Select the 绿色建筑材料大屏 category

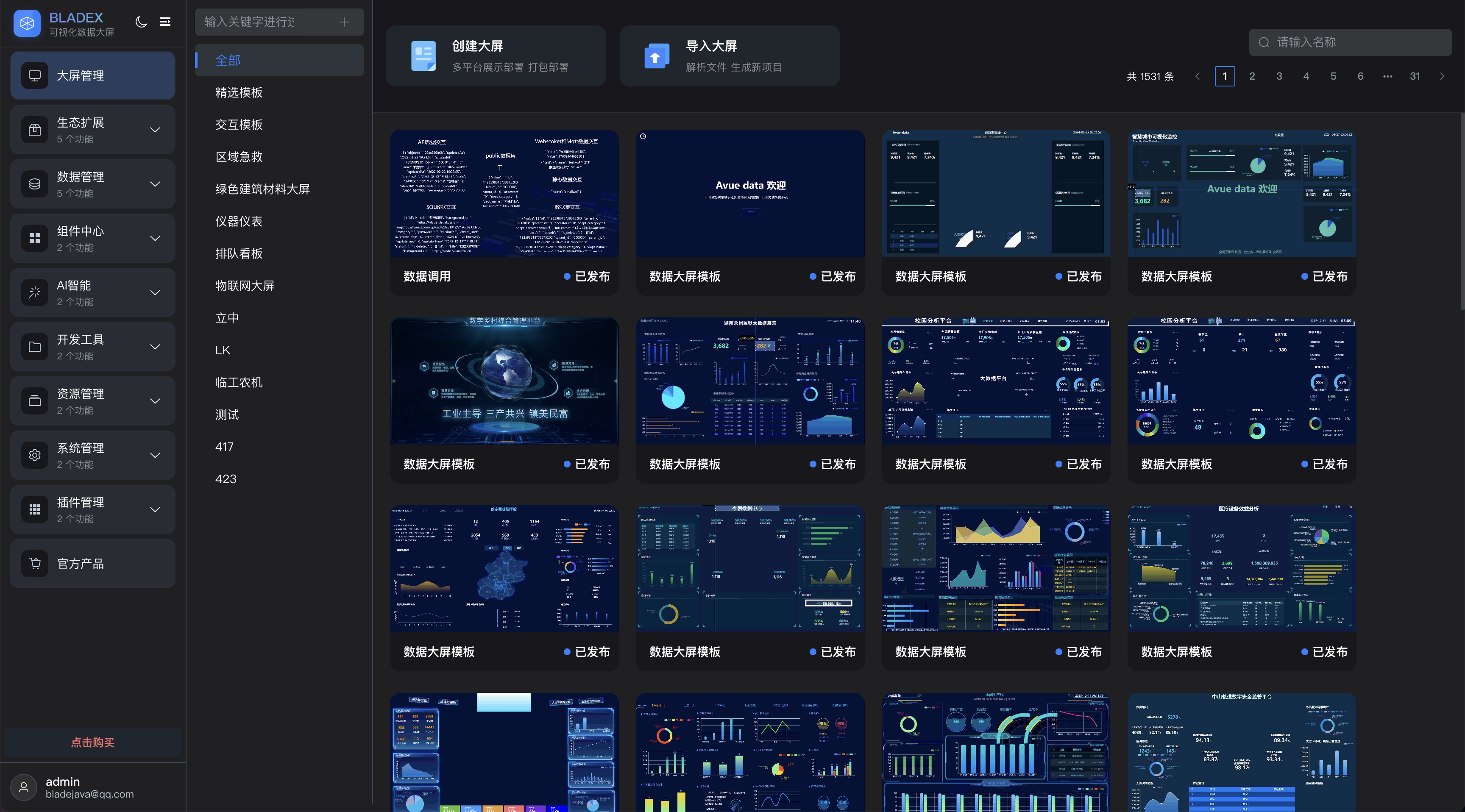tap(279, 189)
